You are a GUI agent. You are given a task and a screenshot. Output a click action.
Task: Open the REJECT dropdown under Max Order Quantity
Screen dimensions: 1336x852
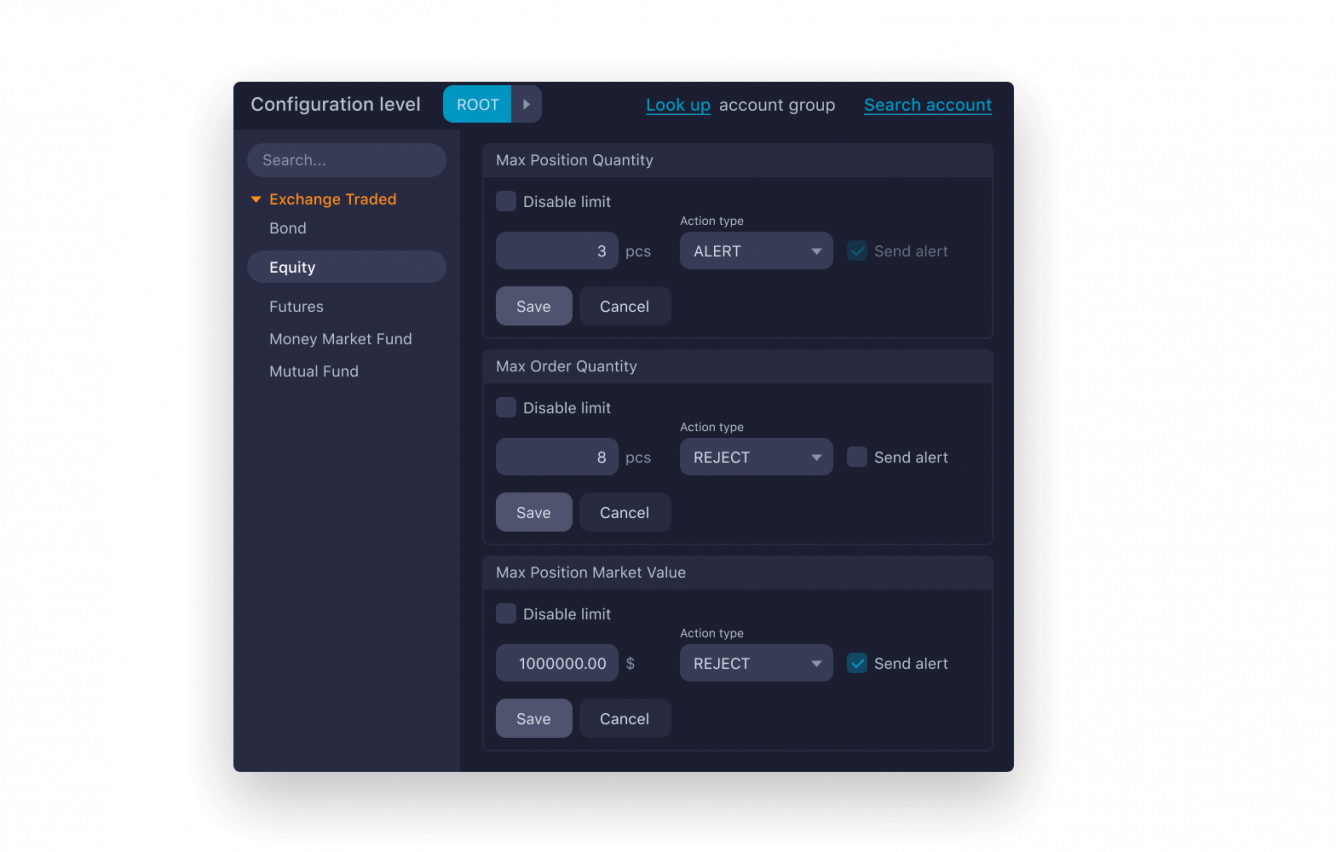point(756,457)
